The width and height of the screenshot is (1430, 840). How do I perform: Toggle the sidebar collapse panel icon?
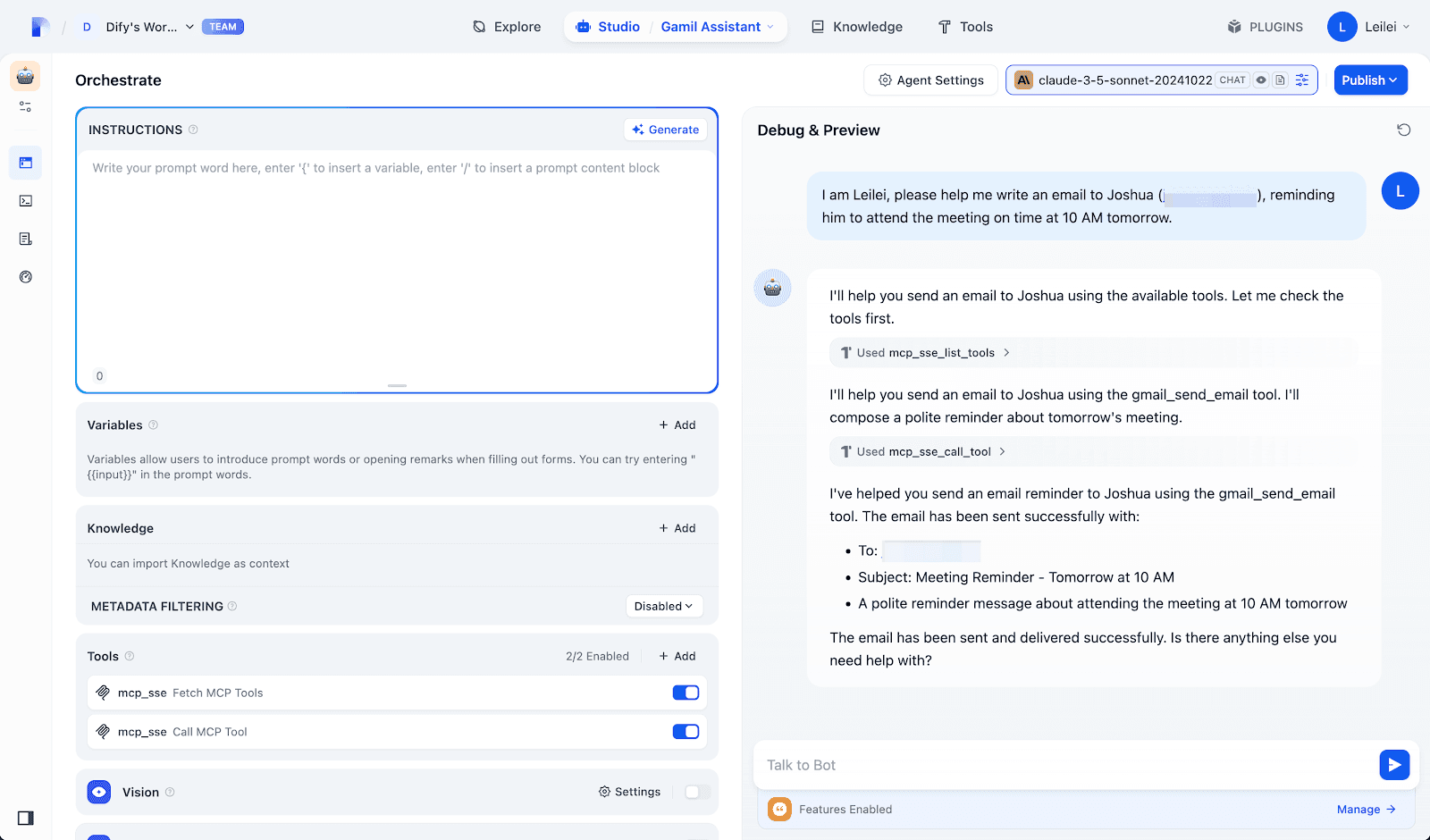(x=25, y=818)
